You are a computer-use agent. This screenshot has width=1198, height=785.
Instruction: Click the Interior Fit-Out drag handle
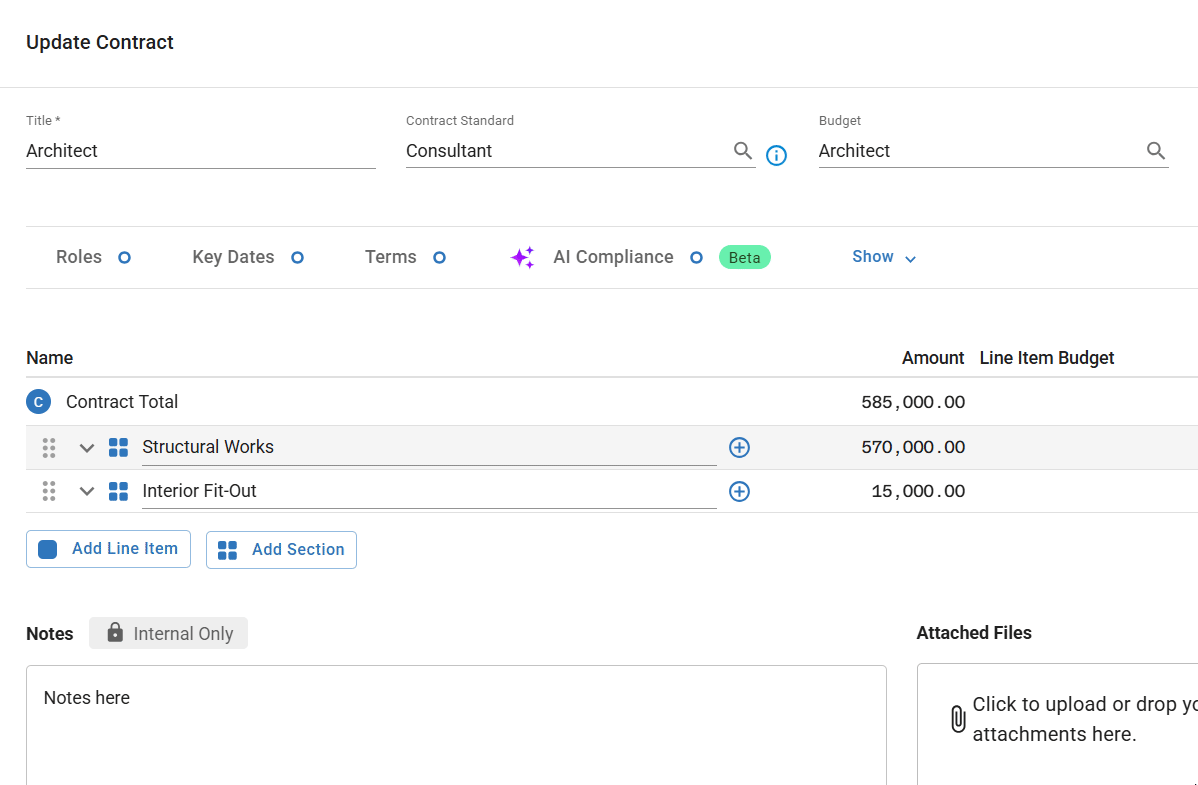click(49, 491)
